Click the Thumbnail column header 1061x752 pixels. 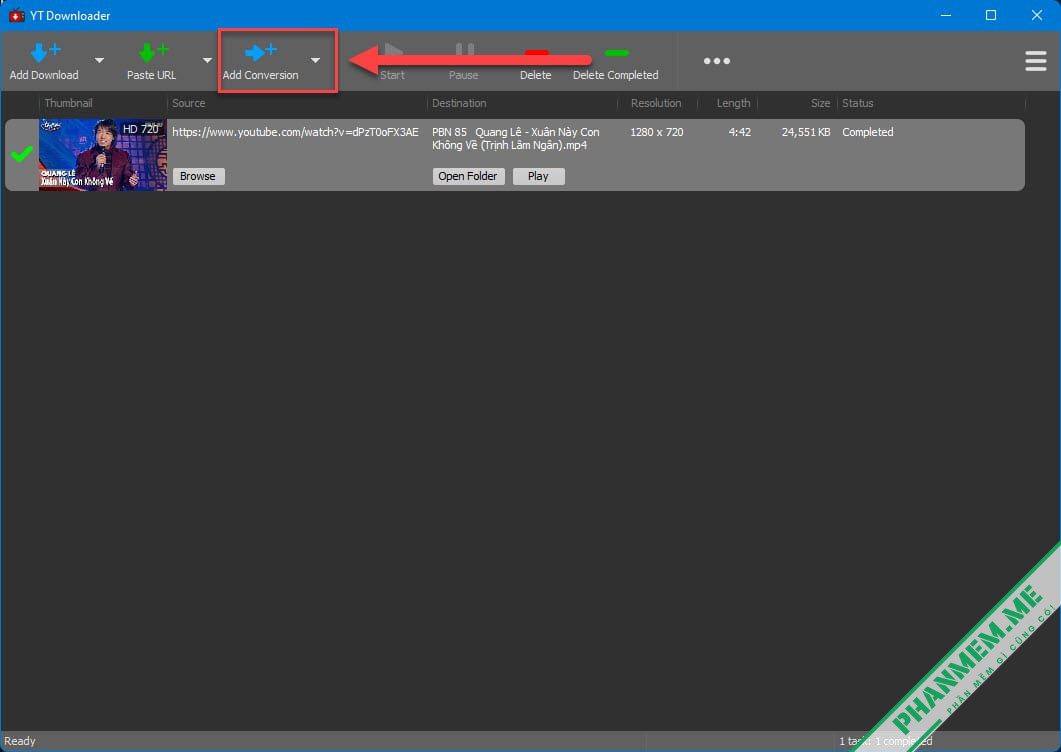(x=68, y=103)
